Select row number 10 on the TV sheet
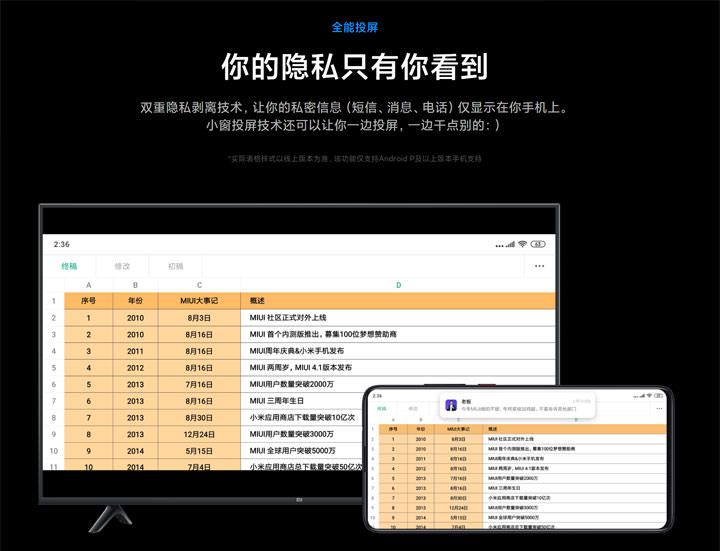The width and height of the screenshot is (720, 551). pos(54,451)
